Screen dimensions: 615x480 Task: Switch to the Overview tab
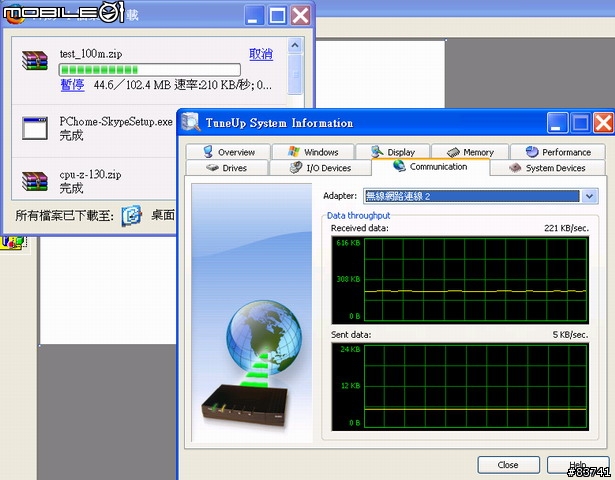point(228,152)
